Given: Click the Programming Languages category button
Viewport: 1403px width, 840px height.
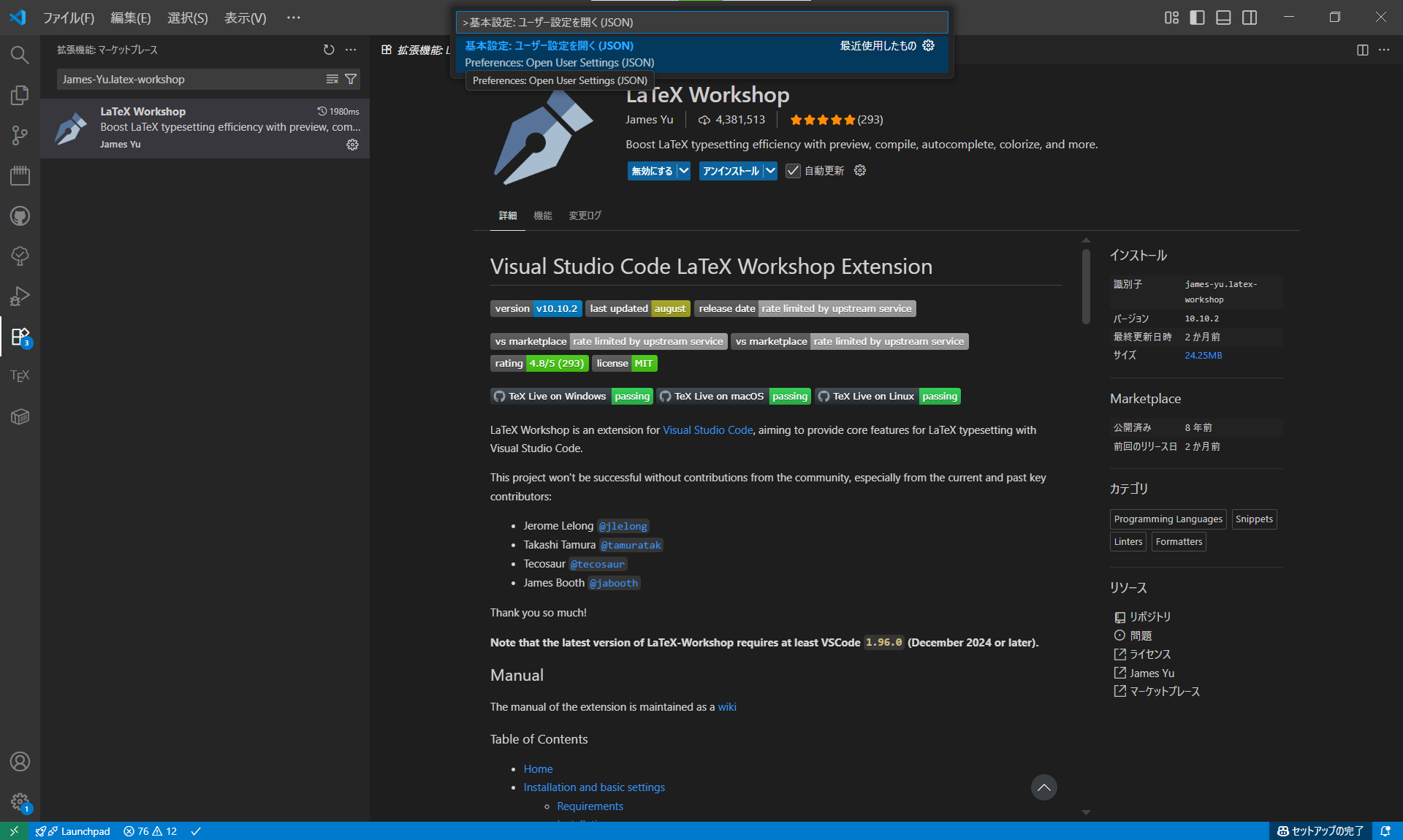Looking at the screenshot, I should tap(1168, 519).
